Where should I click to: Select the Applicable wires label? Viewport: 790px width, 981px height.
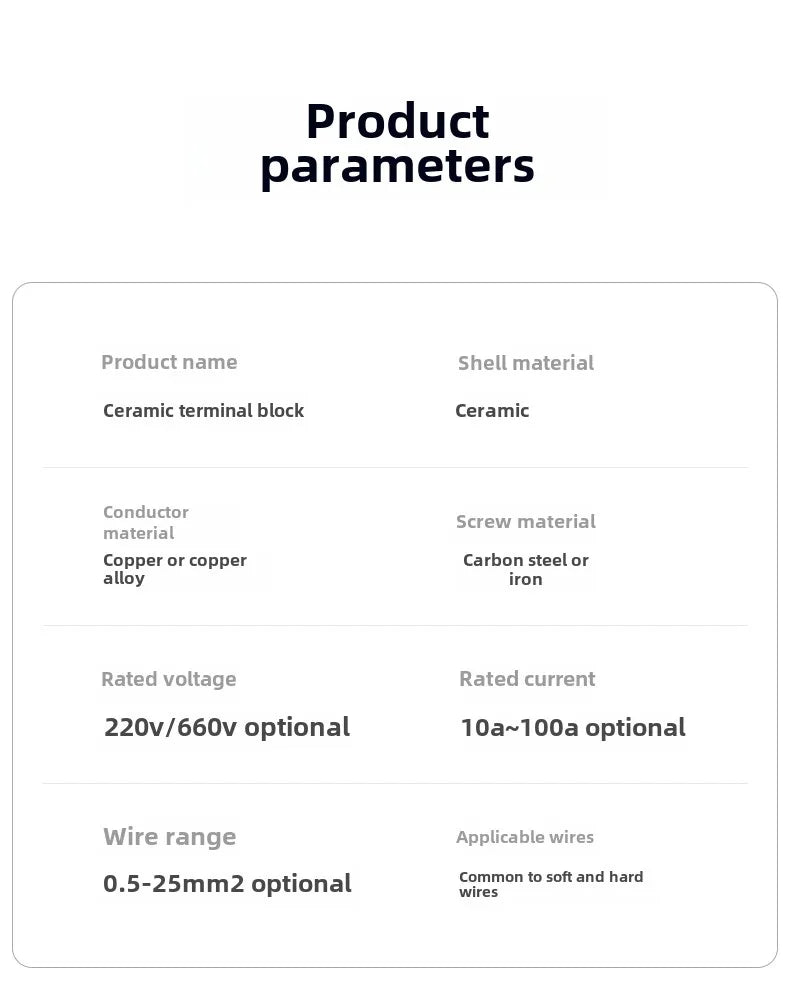(525, 837)
